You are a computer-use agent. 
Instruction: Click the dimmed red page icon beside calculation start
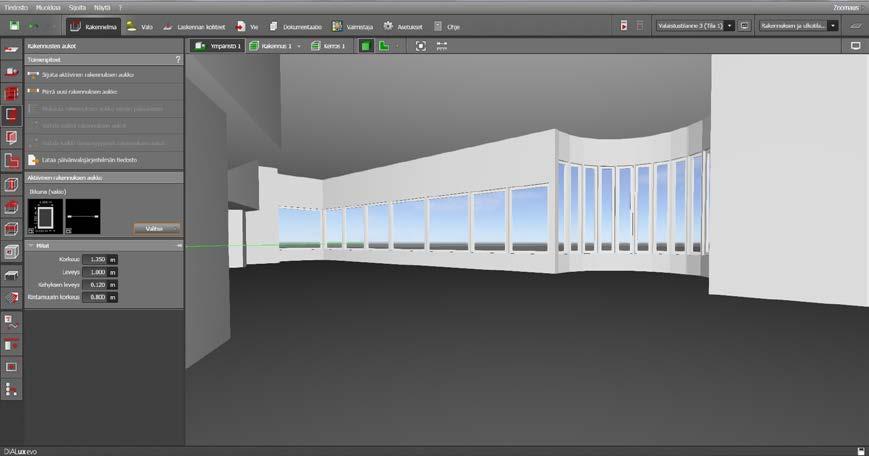tap(640, 26)
